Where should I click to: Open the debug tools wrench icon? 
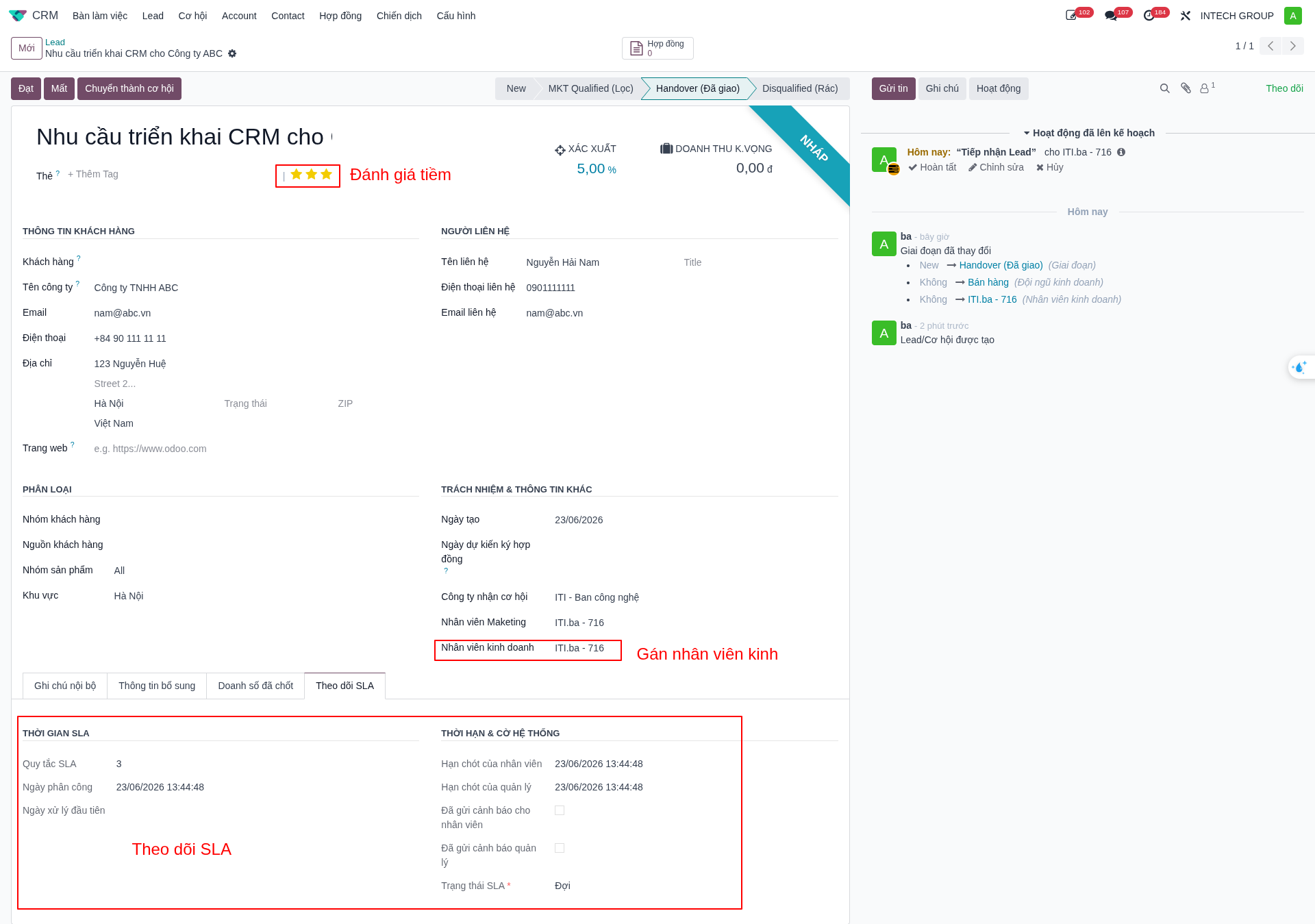coord(1186,16)
